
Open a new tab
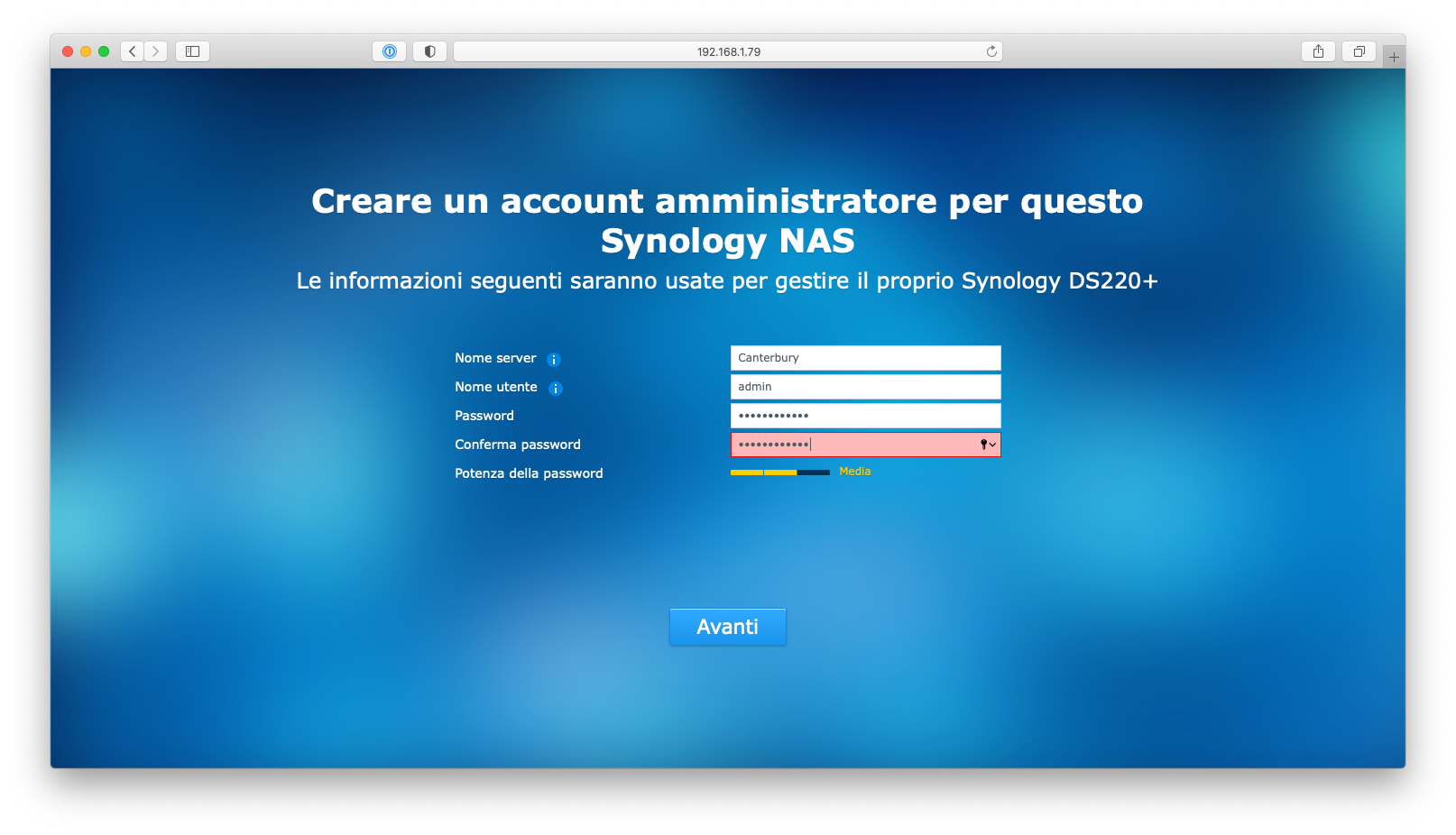pos(1394,57)
